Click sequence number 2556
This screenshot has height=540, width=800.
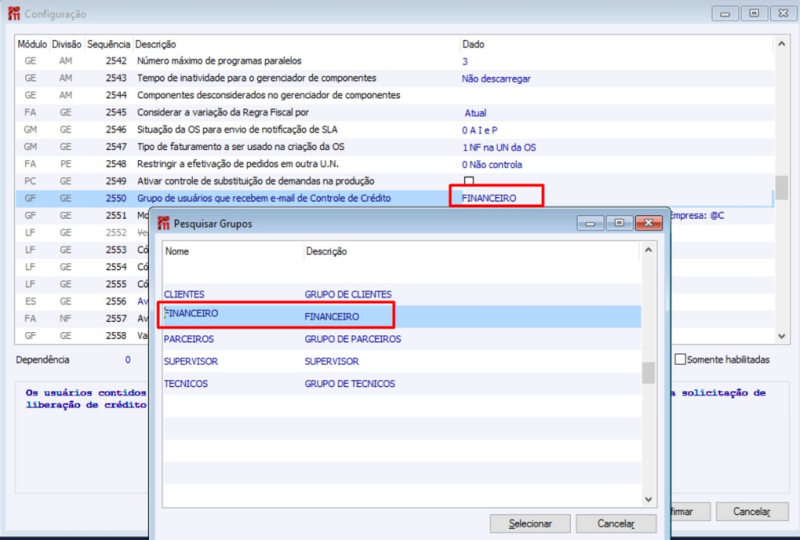coord(116,301)
